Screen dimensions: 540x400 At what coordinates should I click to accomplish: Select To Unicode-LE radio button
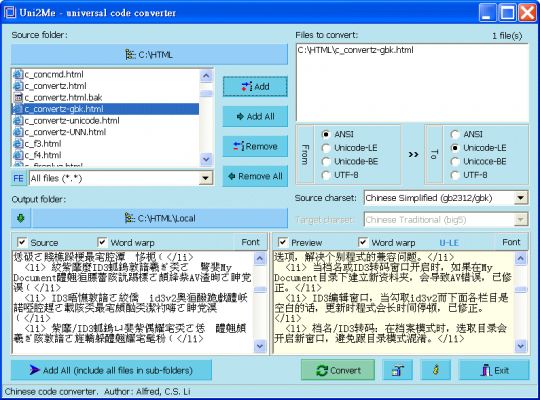(x=455, y=148)
